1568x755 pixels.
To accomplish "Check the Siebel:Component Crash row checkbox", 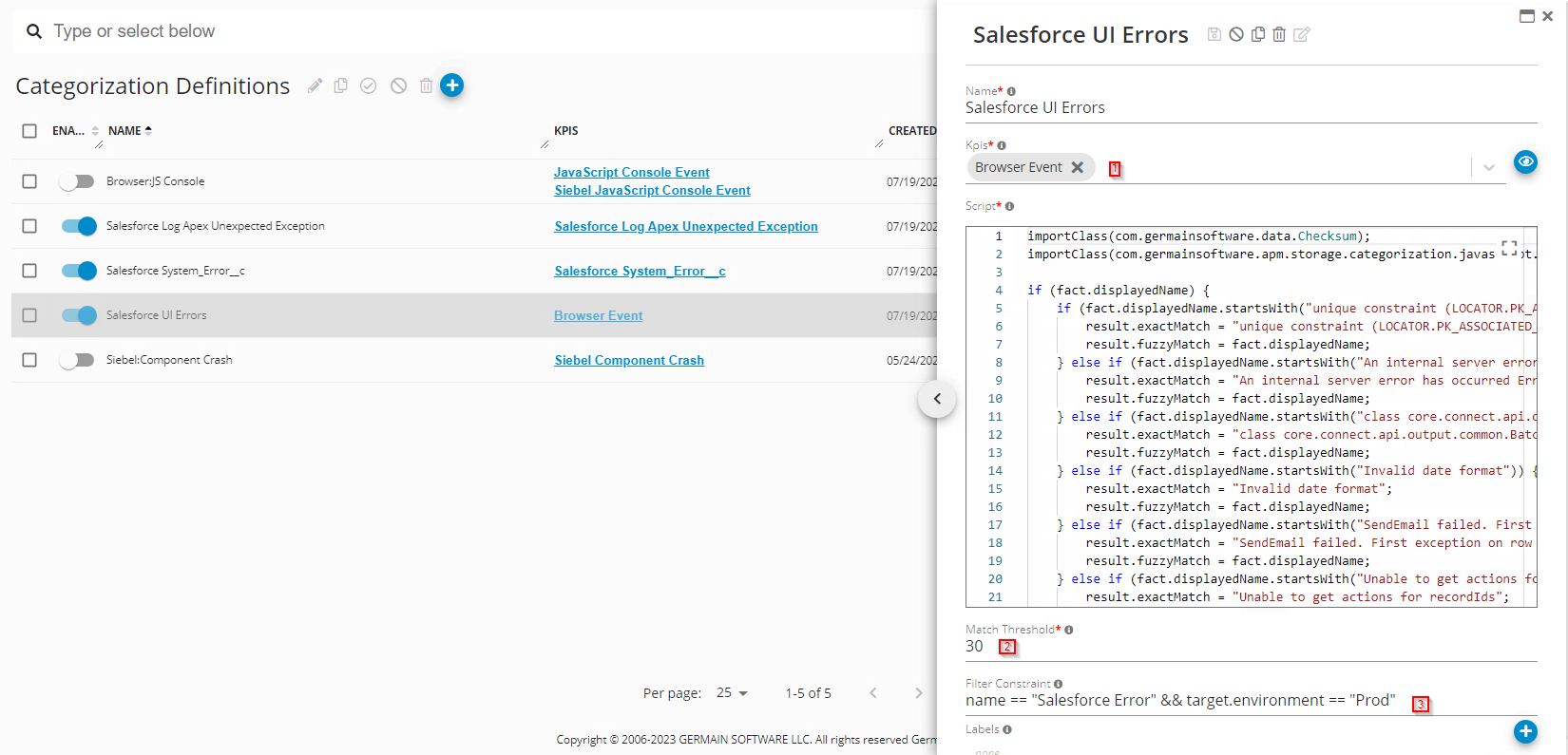I will tap(29, 360).
